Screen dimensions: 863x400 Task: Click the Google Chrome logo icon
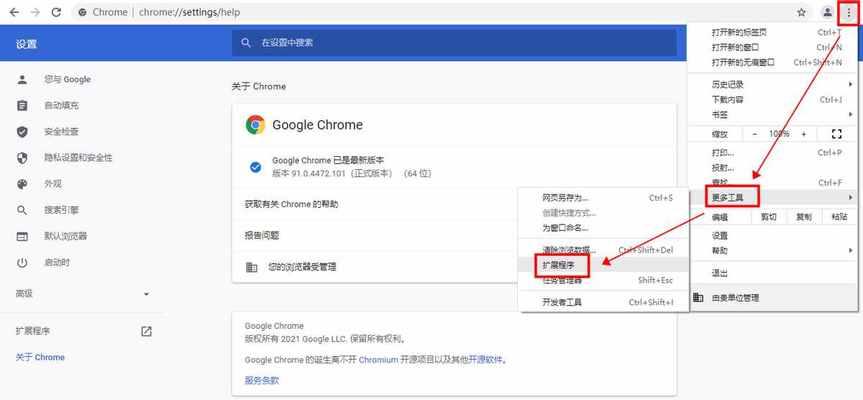click(255, 125)
